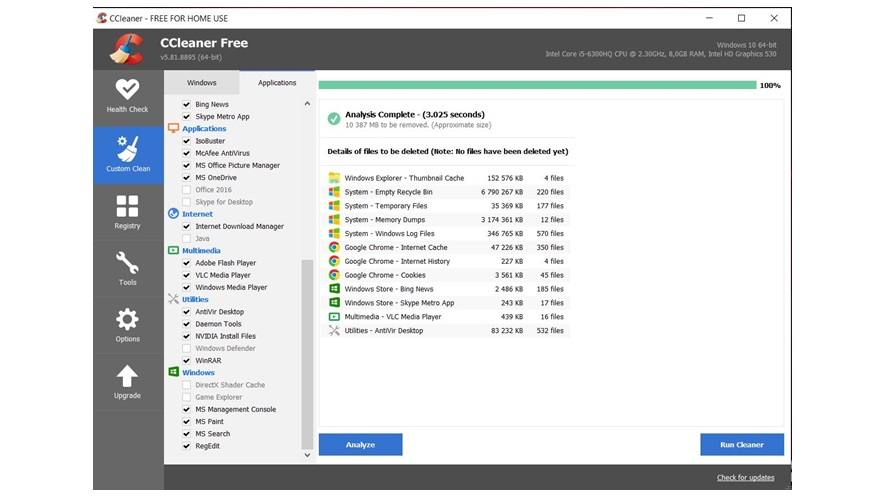
Task: Open the Tools wrench icon
Action: pyautogui.click(x=128, y=262)
